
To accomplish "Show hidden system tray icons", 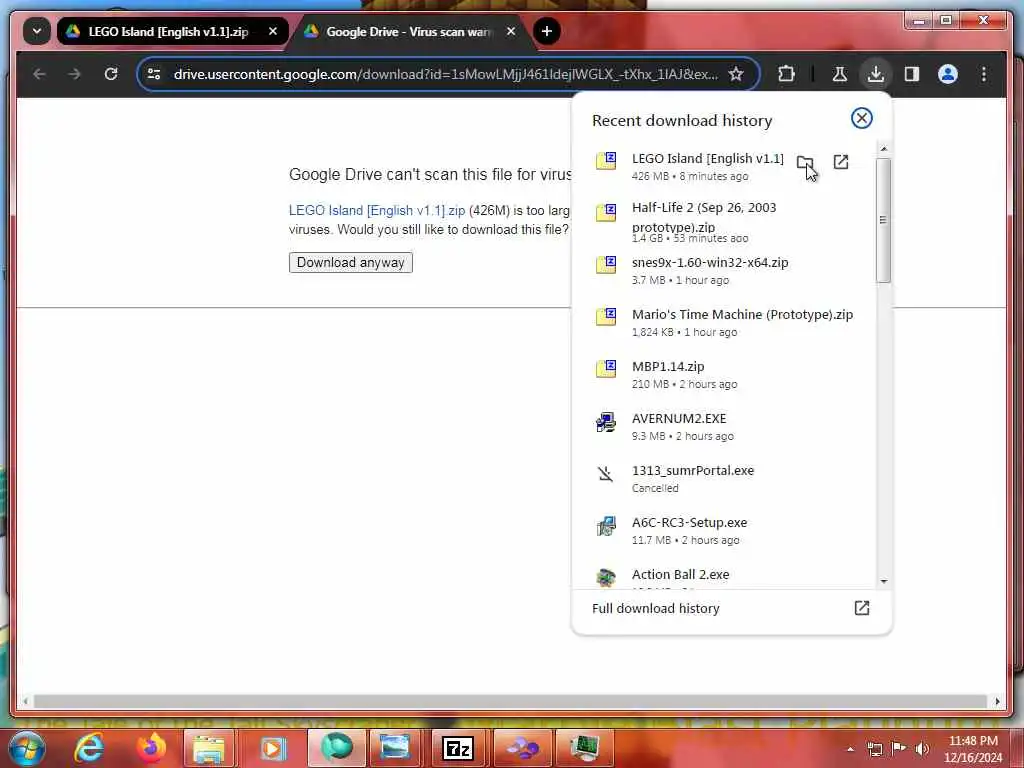I will pos(850,749).
